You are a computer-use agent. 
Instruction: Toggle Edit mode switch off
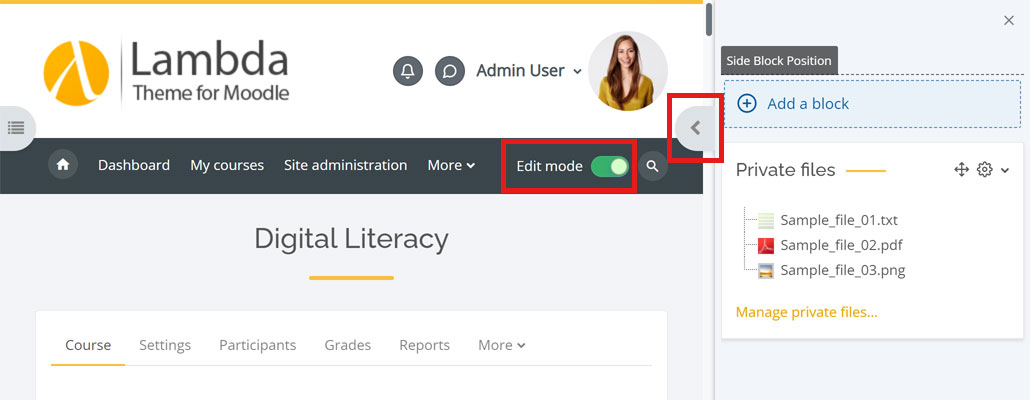(609, 166)
